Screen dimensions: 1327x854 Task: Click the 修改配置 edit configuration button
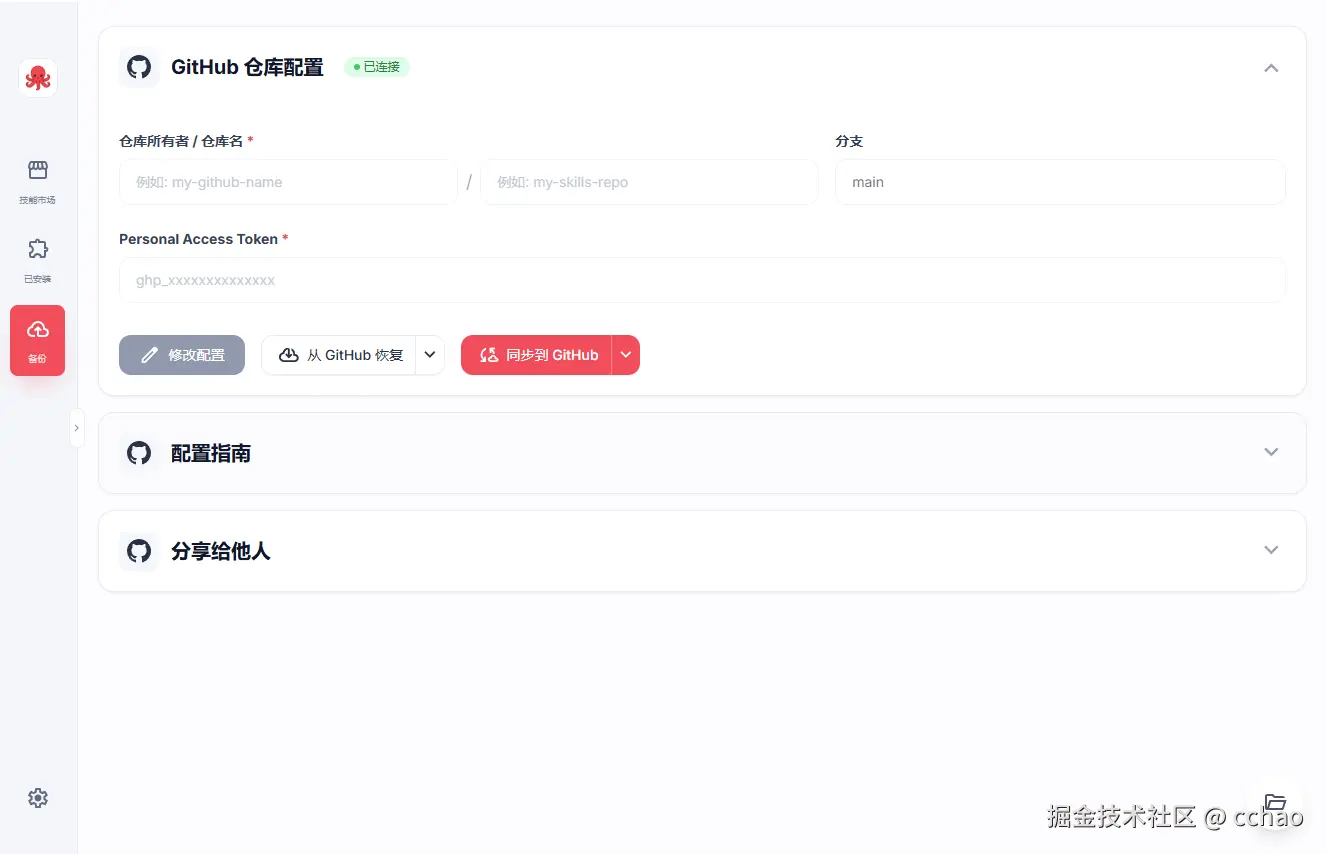pyautogui.click(x=182, y=355)
